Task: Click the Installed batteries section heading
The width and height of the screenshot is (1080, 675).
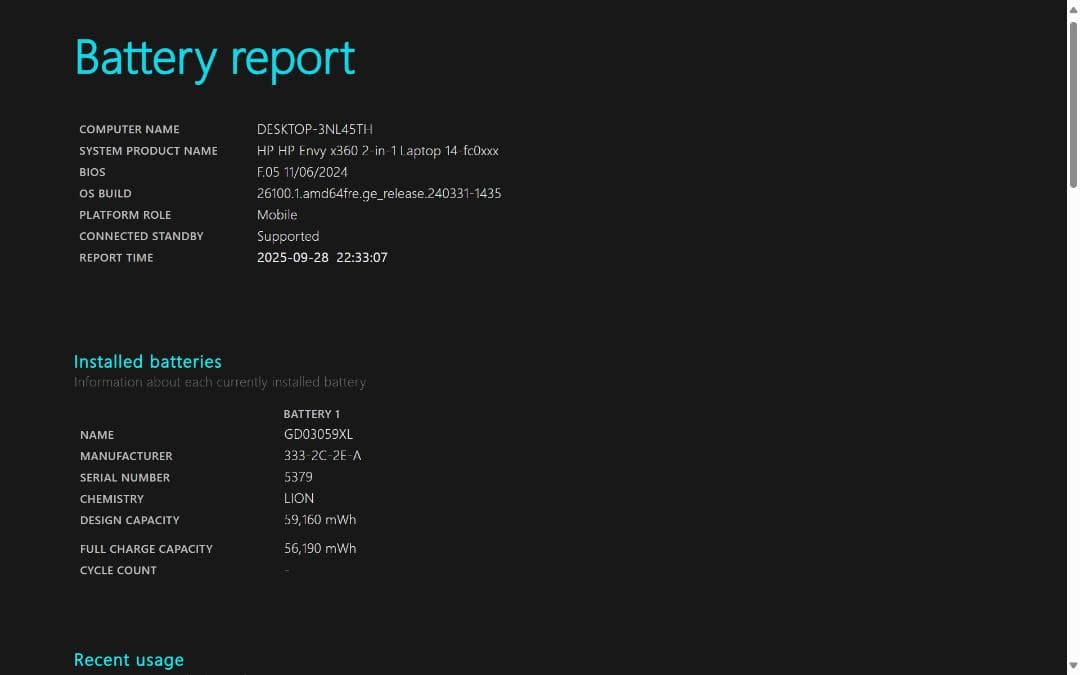Action: (147, 362)
